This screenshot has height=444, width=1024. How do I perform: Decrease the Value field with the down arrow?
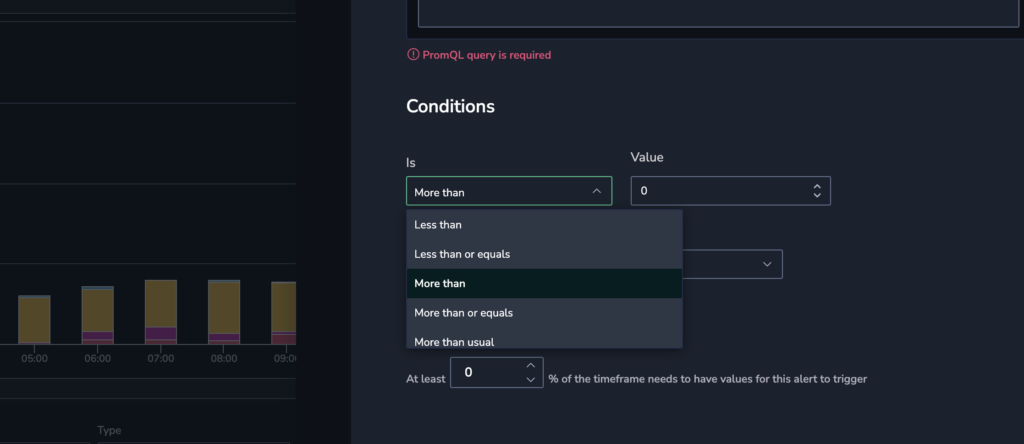point(817,196)
